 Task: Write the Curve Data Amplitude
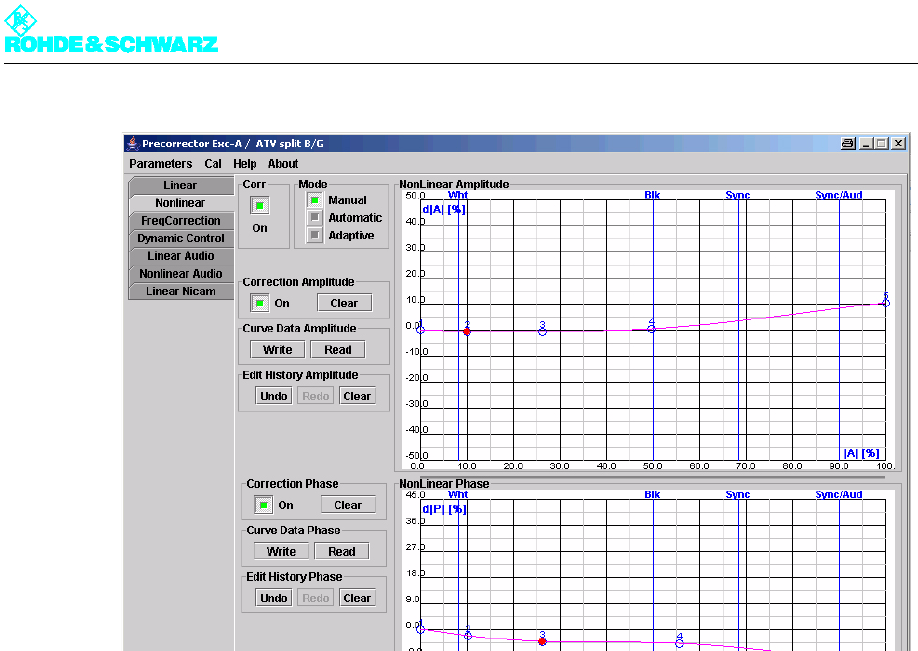tap(278, 350)
